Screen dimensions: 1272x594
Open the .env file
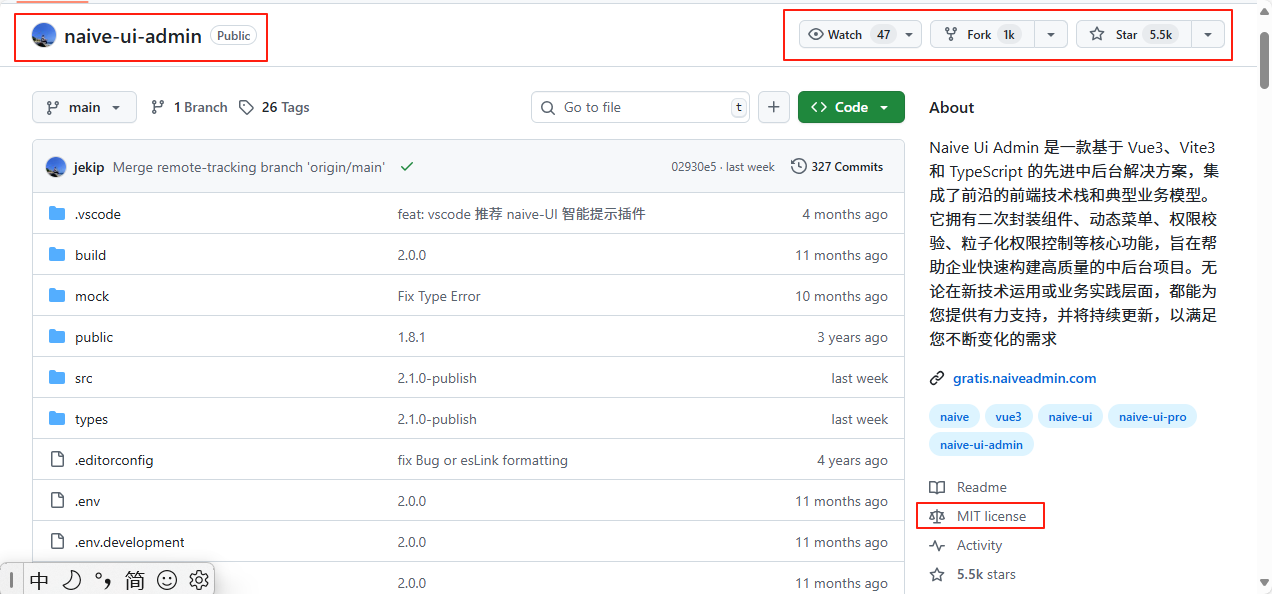click(87, 501)
